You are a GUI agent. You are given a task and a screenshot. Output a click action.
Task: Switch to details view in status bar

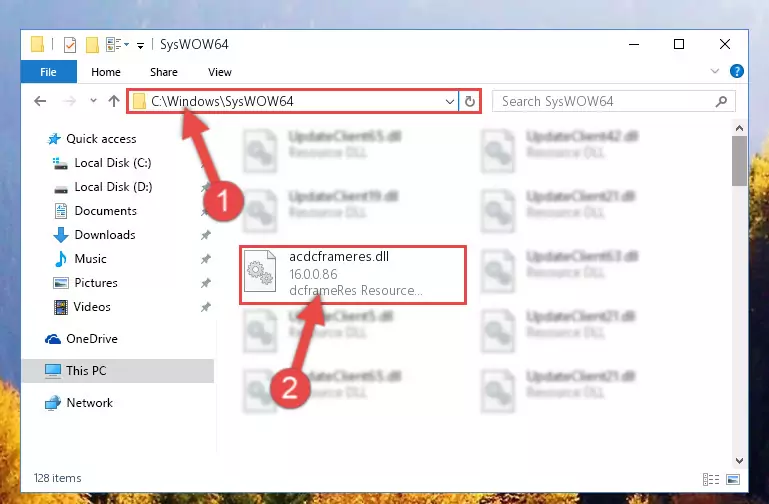[x=711, y=479]
